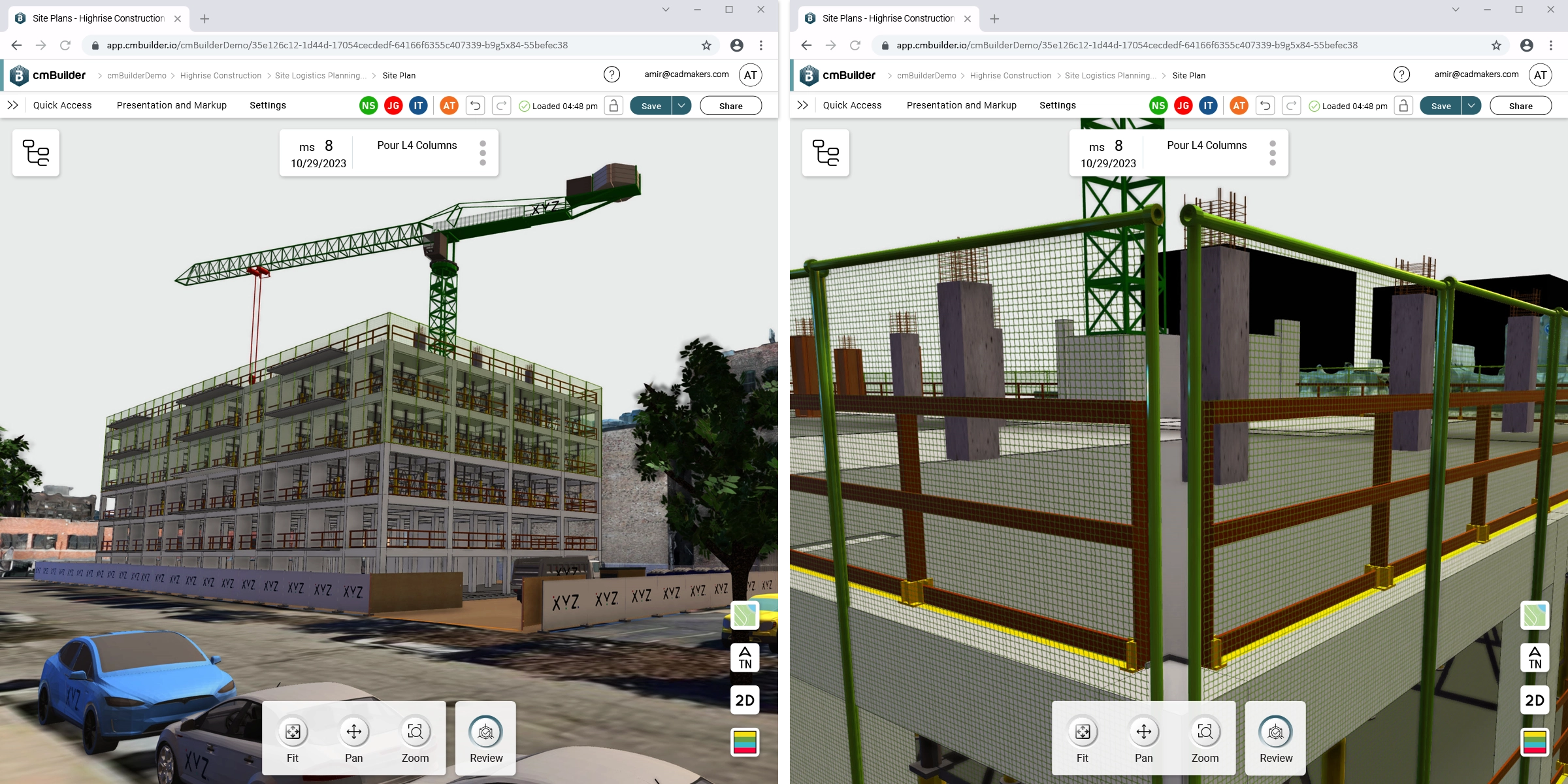Toggle the layer colors panel
Screen dimensions: 1568x784
[743, 742]
